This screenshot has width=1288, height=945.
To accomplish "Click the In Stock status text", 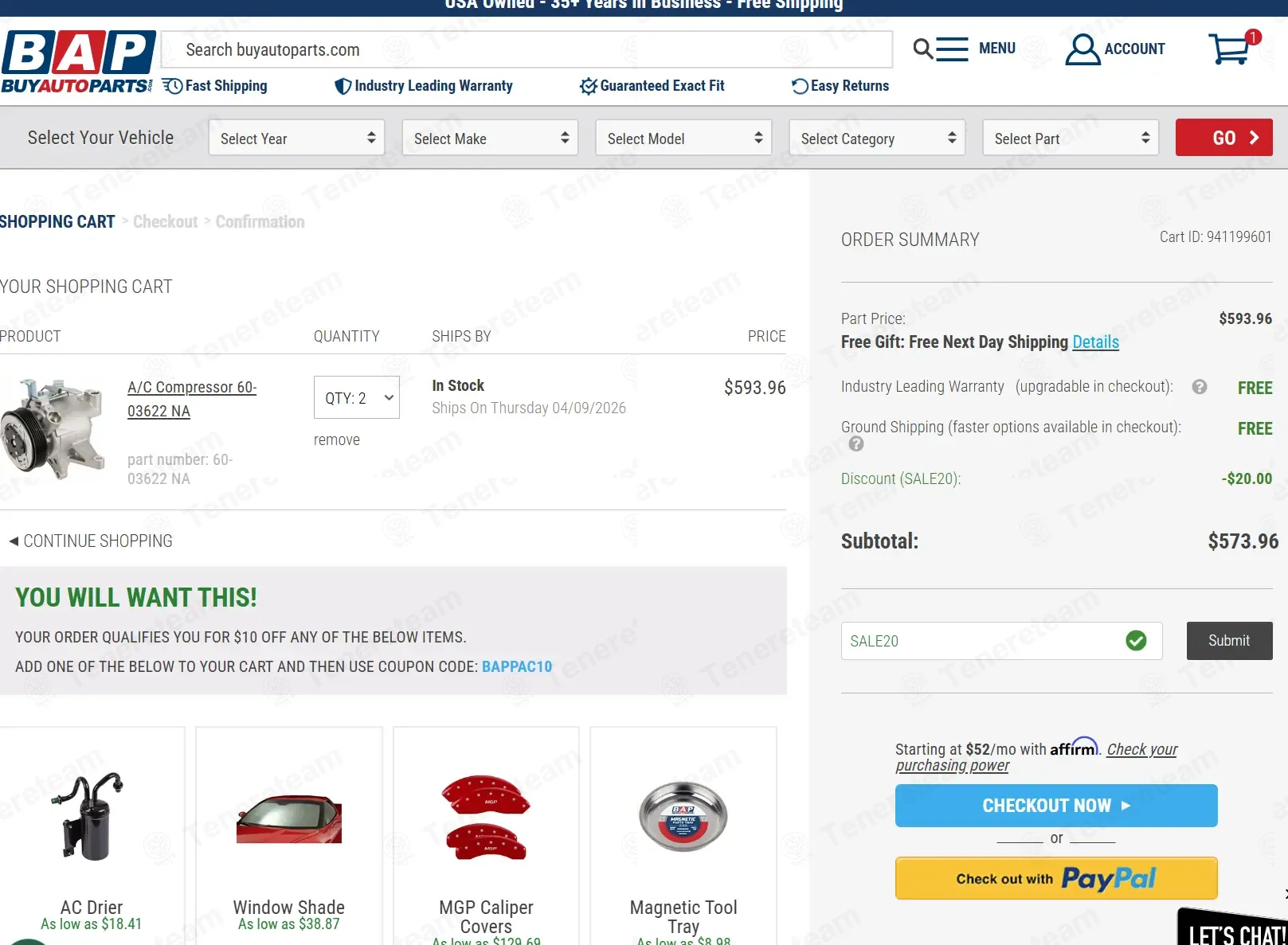I will tap(458, 385).
